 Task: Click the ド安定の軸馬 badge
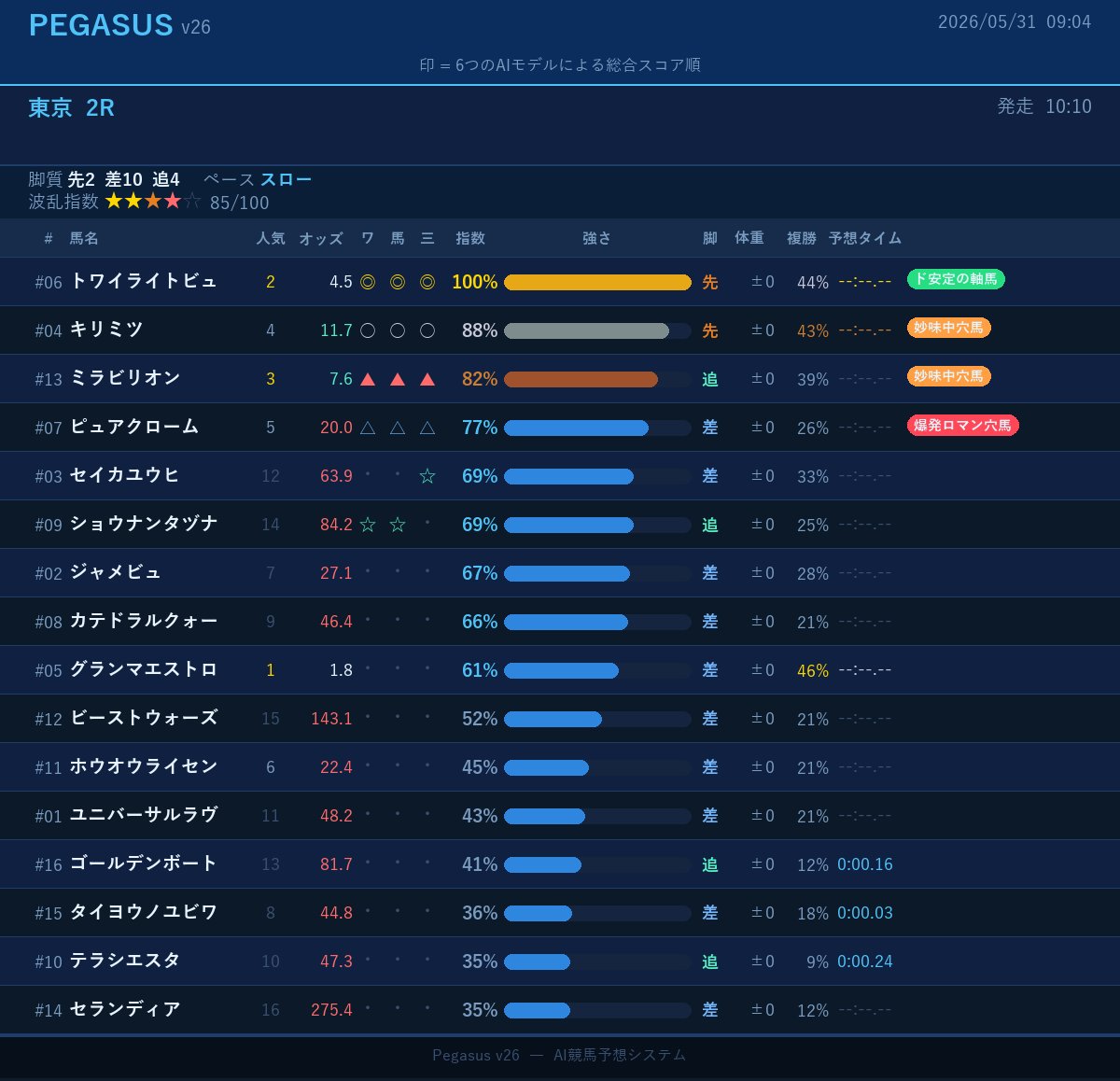[x=956, y=279]
